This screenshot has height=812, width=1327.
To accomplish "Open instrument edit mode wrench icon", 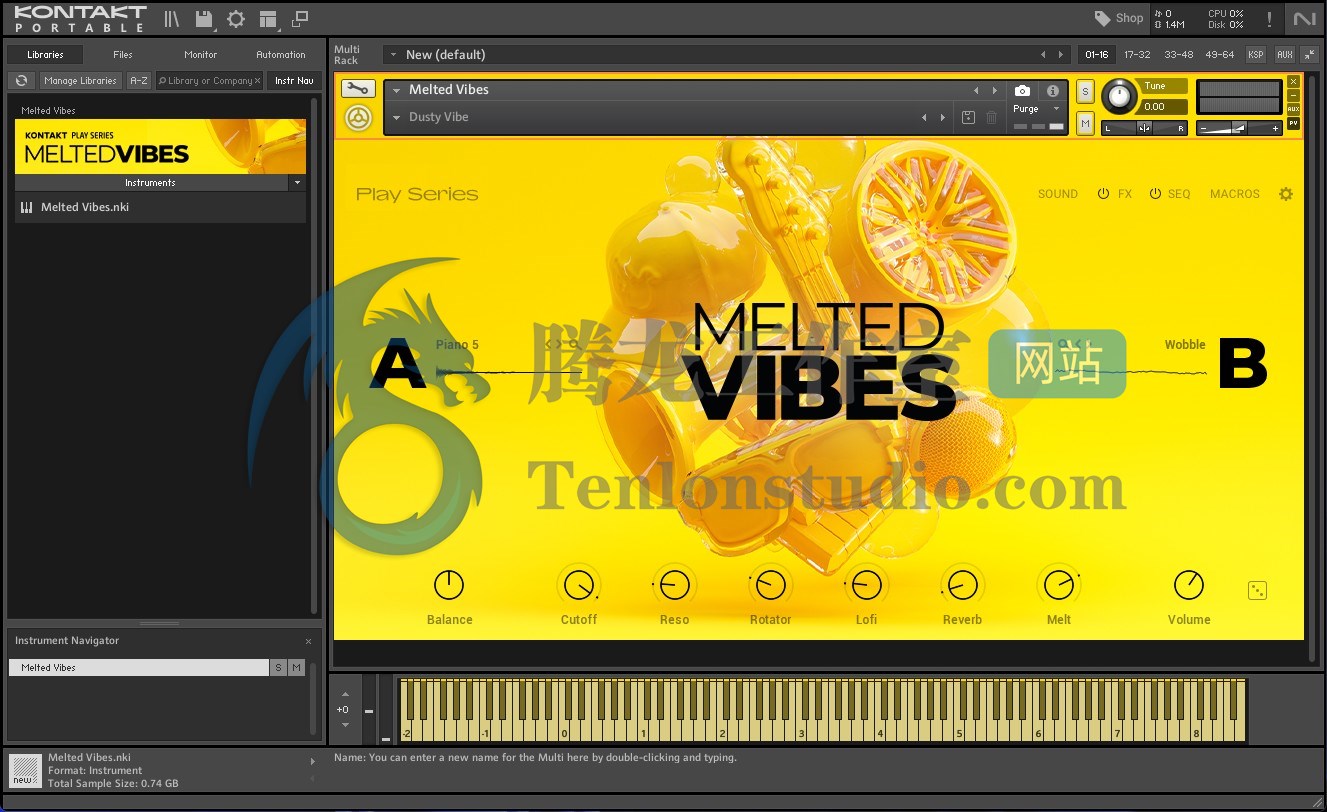I will click(x=358, y=88).
